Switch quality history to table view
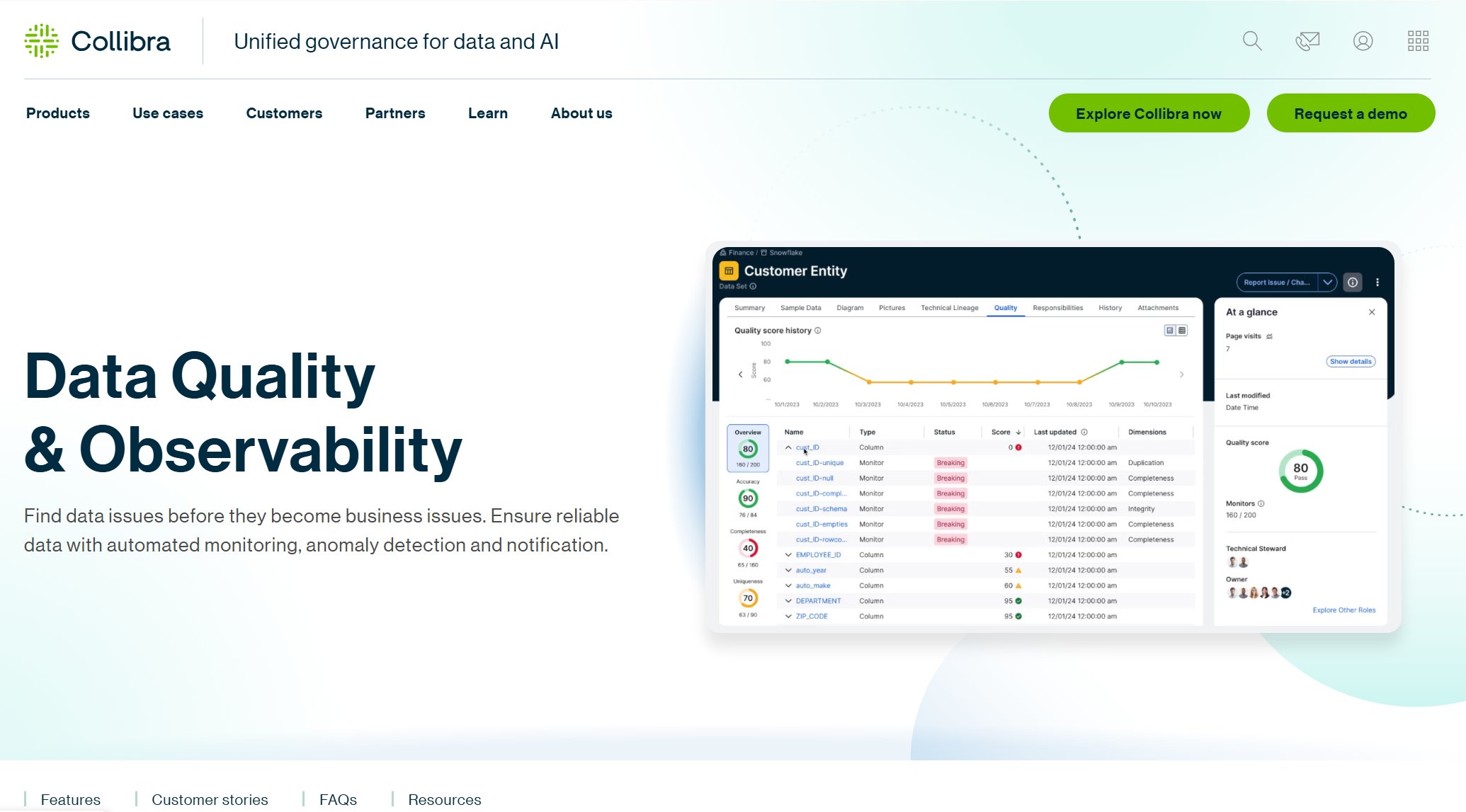This screenshot has width=1466, height=812. 1182,330
